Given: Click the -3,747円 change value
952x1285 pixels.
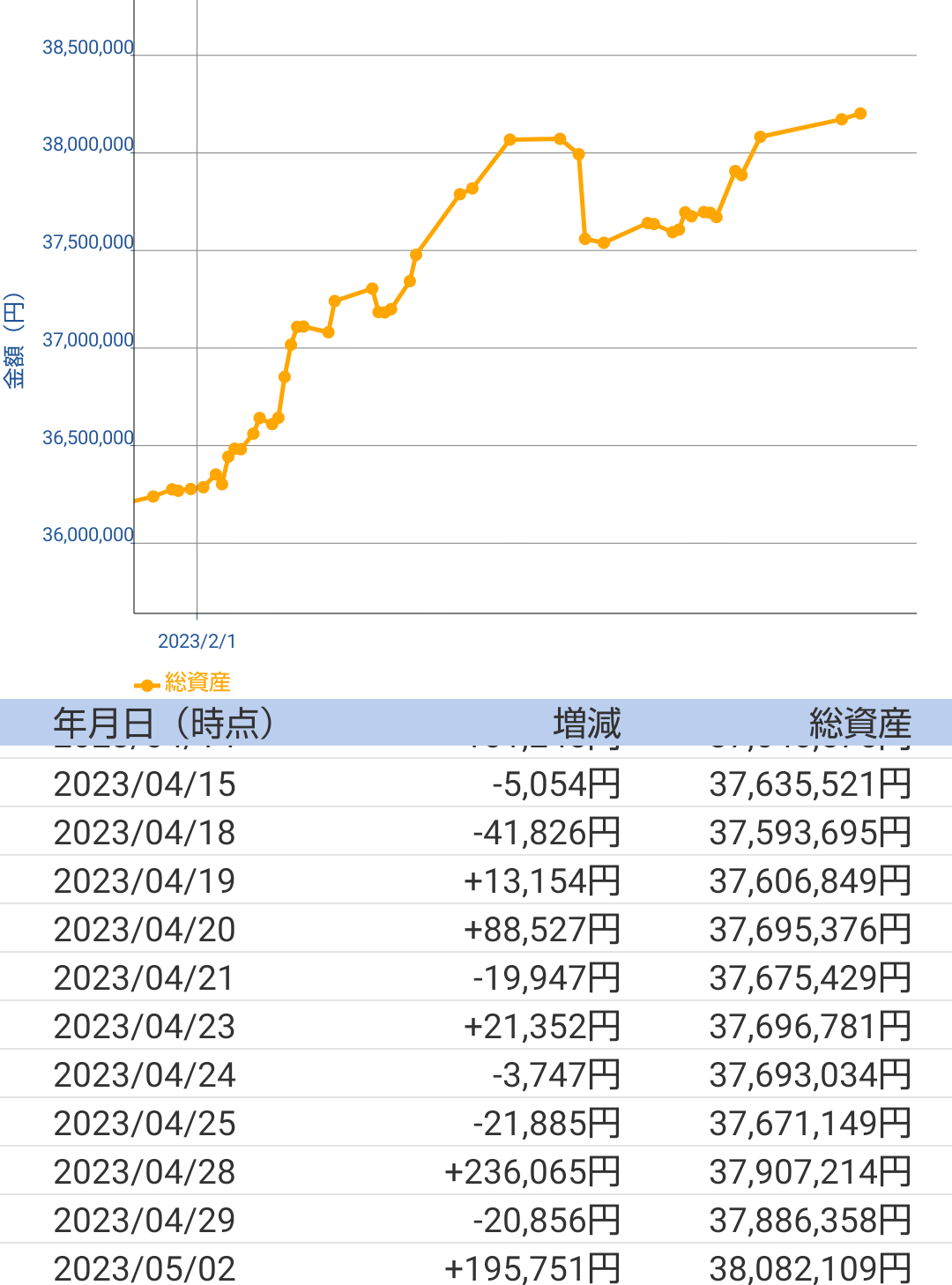Looking at the screenshot, I should 556,1075.
